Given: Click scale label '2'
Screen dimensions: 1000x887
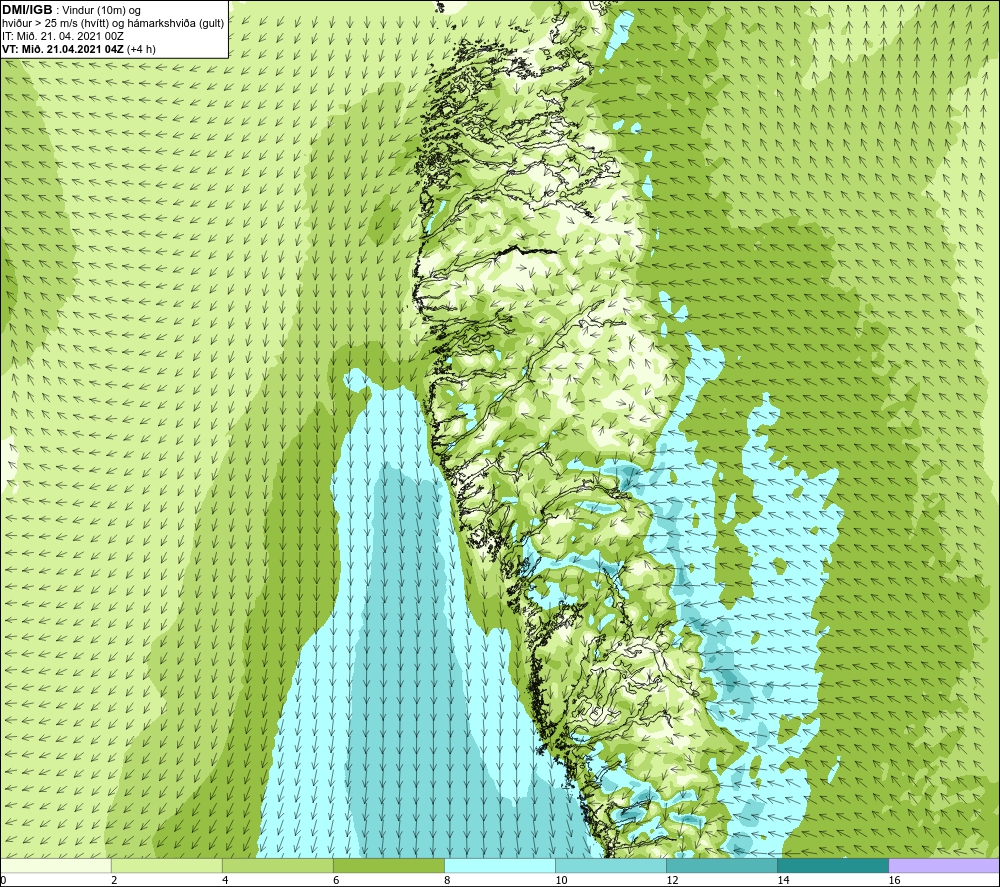Looking at the screenshot, I should pos(114,881).
